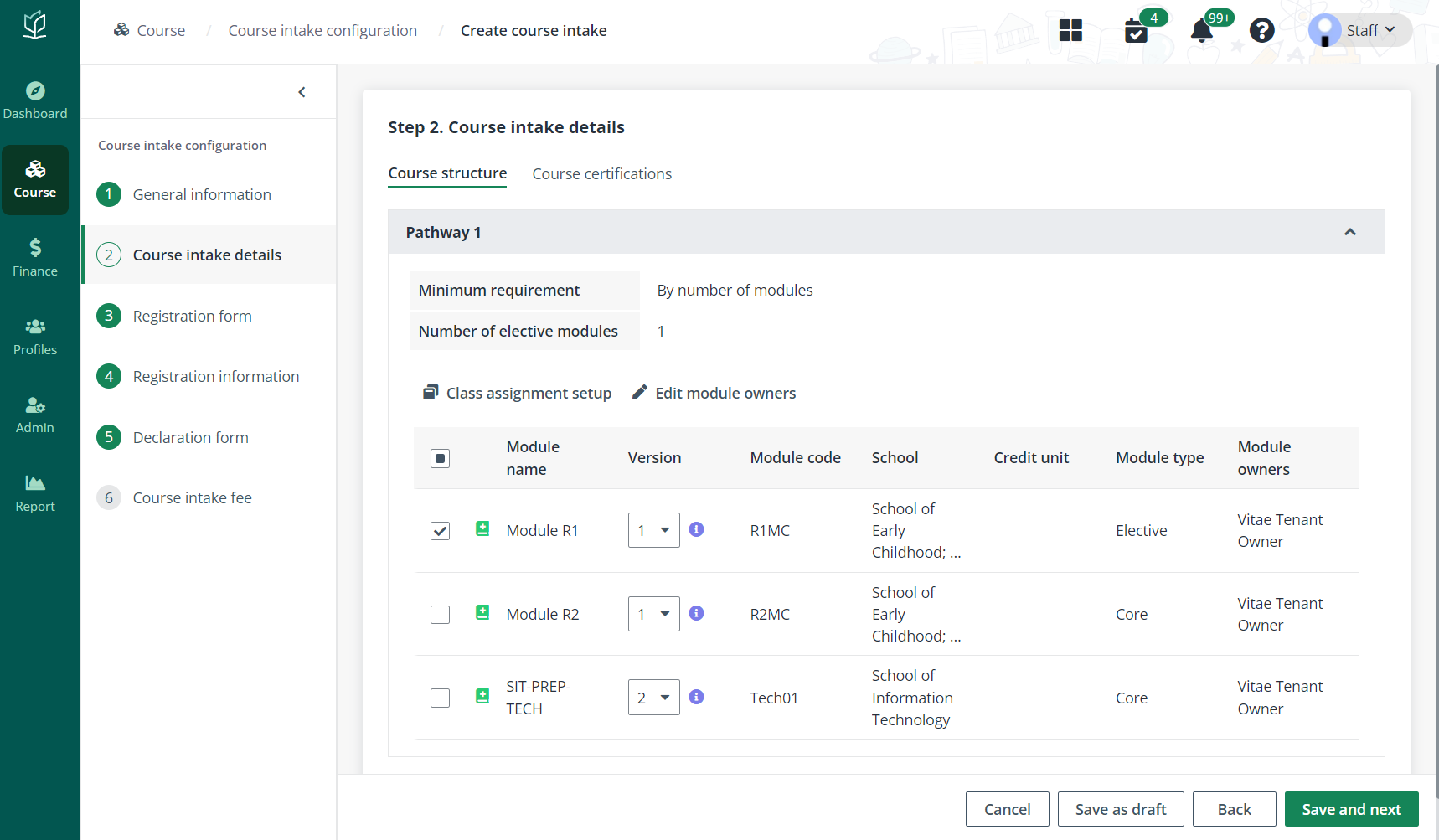Click the Elective module type cell
Viewport: 1439px width, 840px height.
click(1141, 530)
